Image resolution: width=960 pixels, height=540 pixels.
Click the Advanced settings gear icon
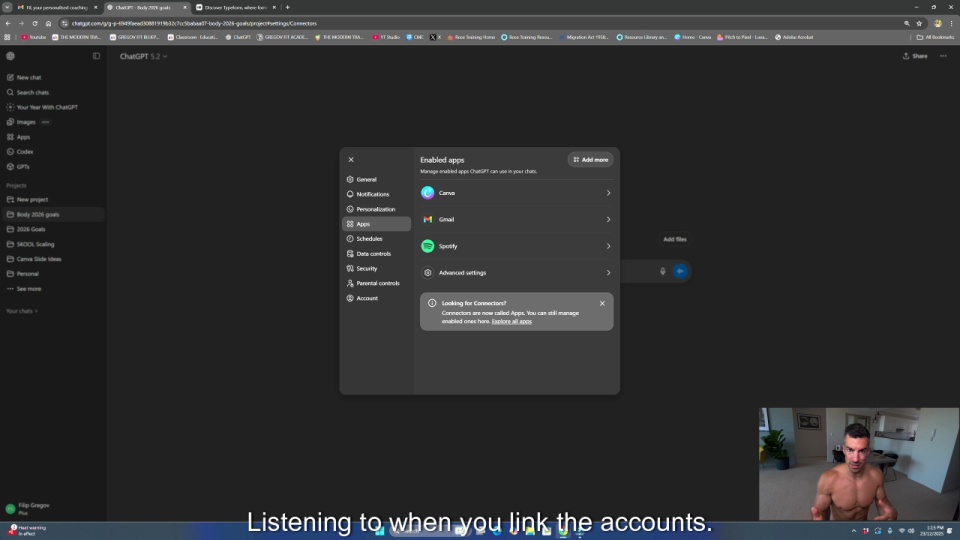(427, 272)
